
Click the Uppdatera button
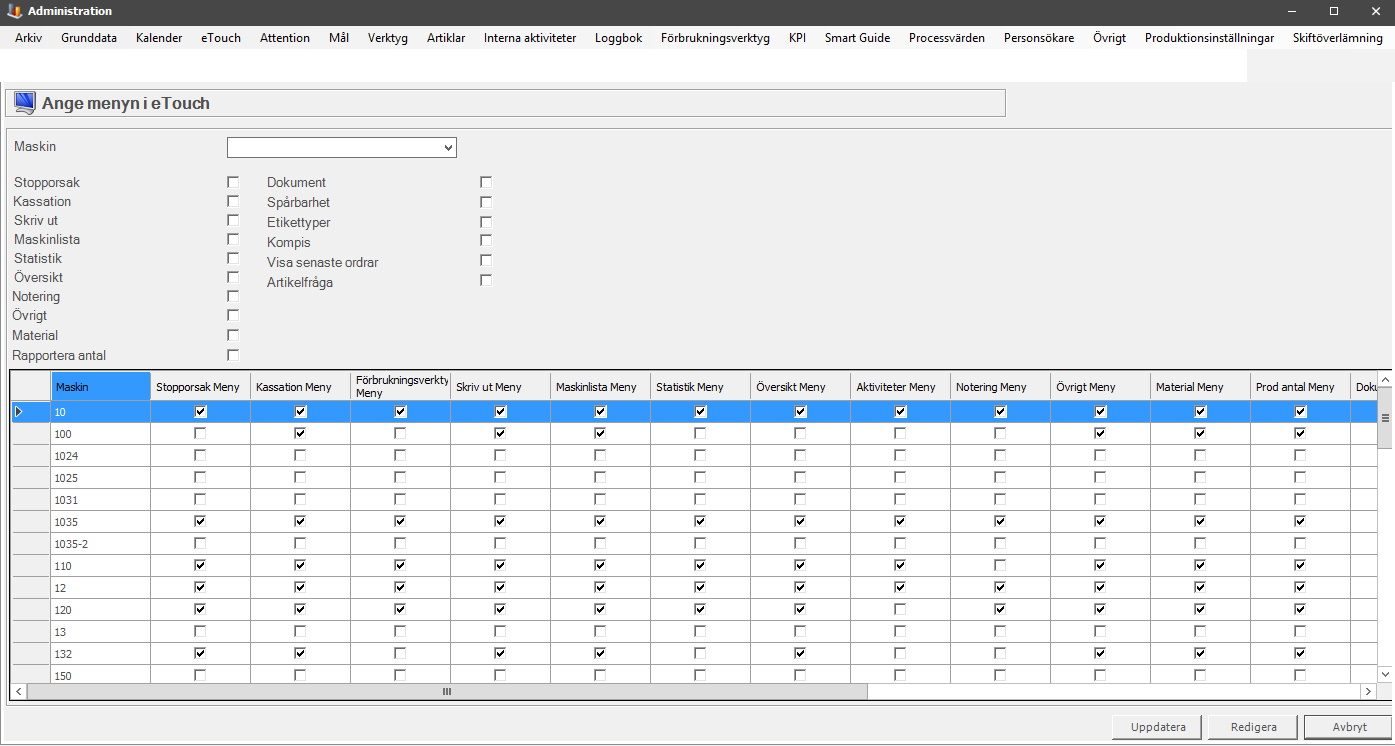[x=1158, y=727]
